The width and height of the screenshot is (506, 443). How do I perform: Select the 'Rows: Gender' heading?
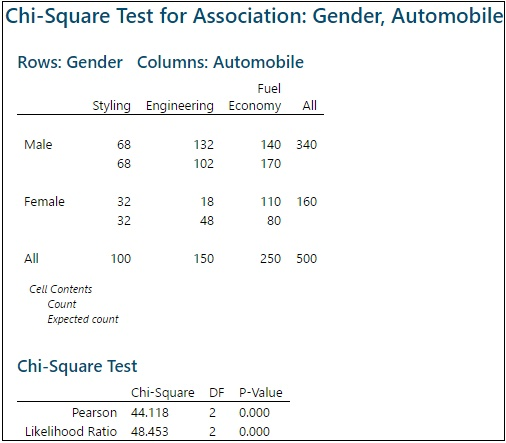[70, 62]
